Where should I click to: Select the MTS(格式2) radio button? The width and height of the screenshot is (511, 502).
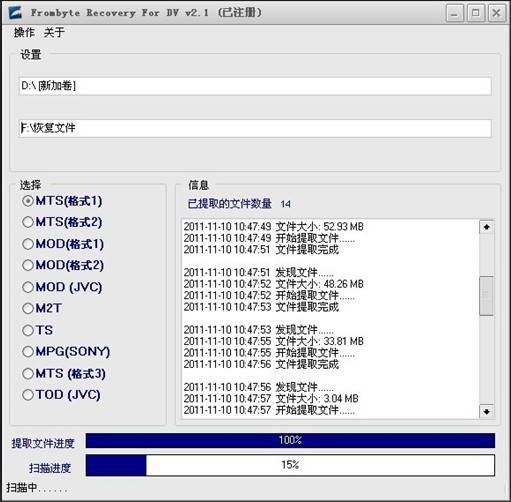(28, 222)
